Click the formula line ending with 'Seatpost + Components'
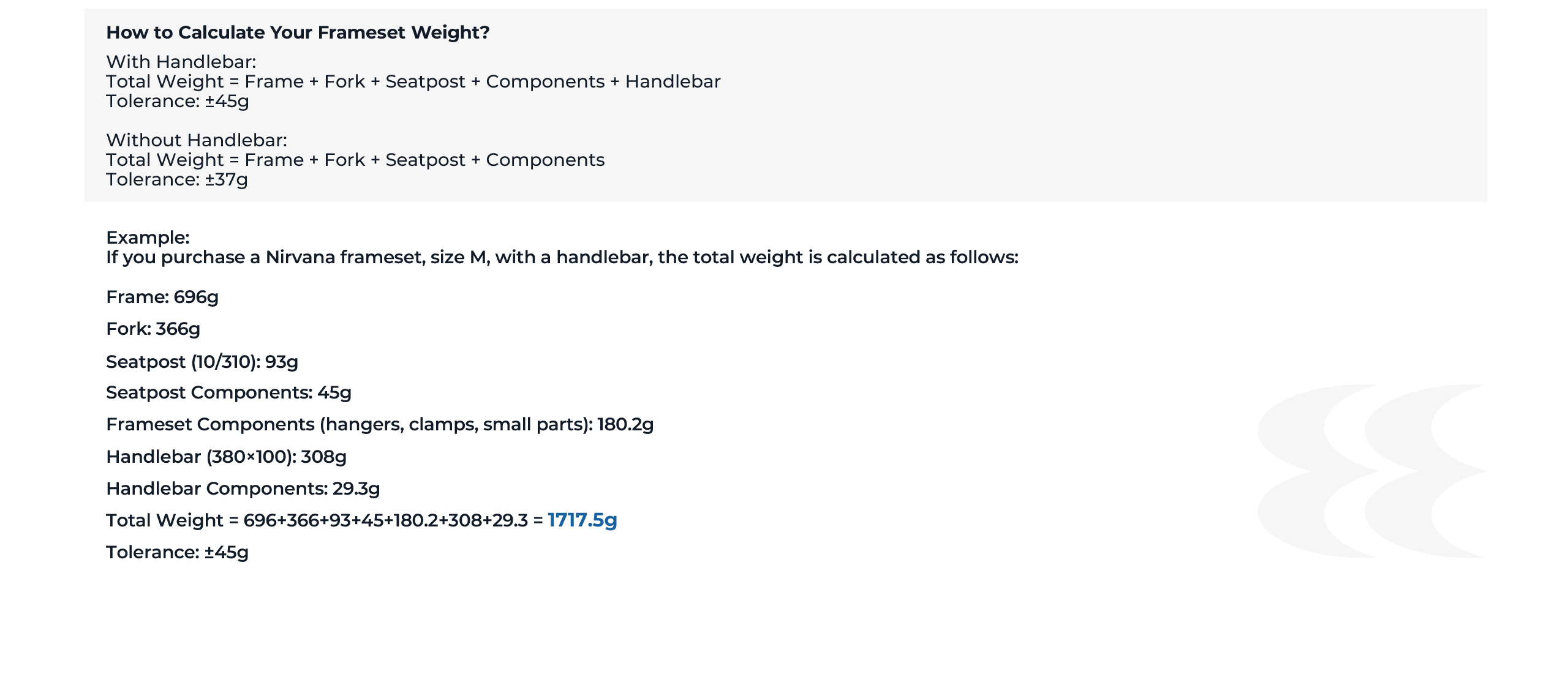 (x=355, y=160)
